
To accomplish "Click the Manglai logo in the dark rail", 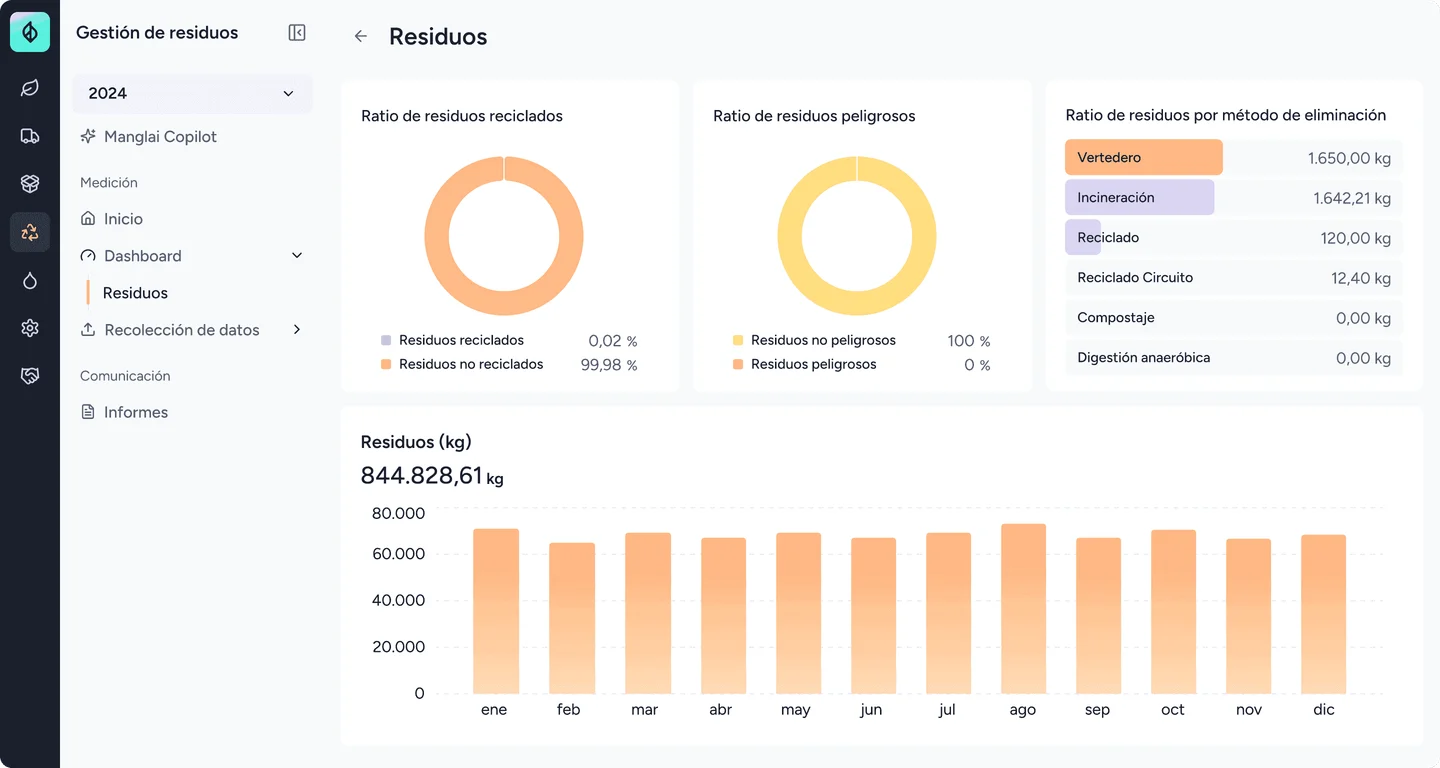I will [30, 32].
